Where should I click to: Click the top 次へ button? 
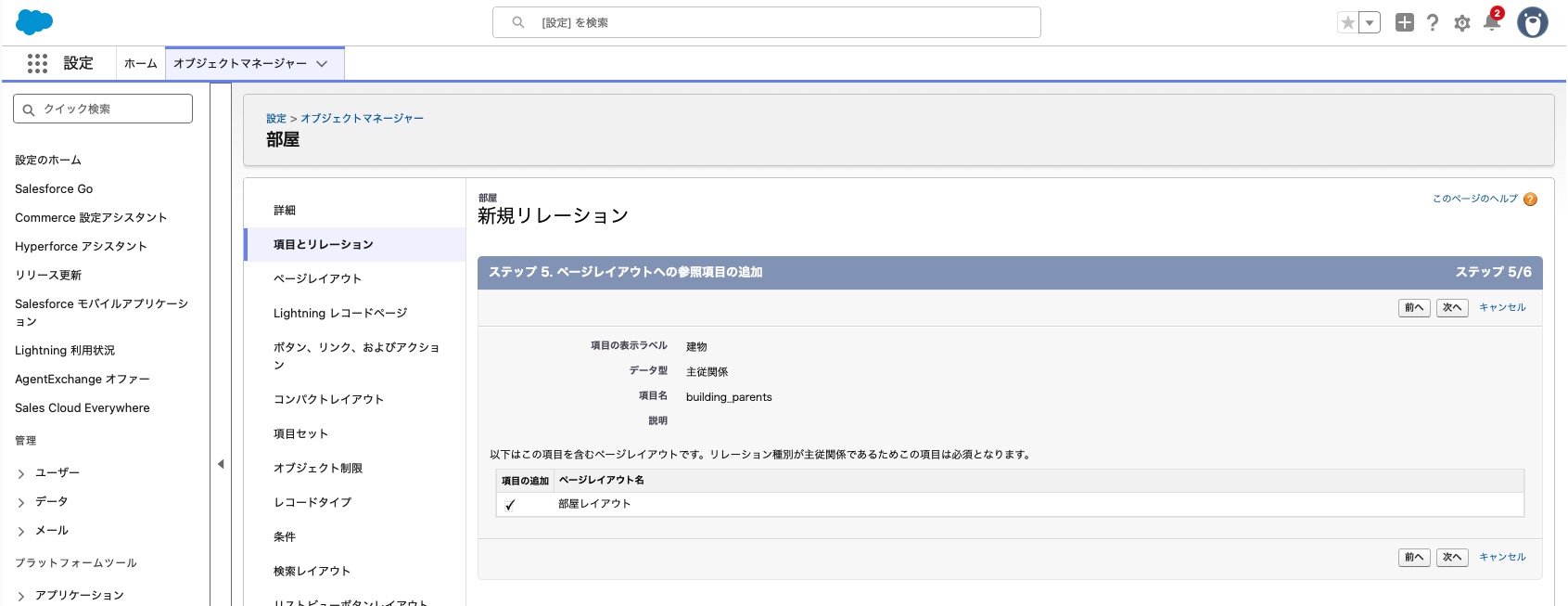pyautogui.click(x=1452, y=308)
